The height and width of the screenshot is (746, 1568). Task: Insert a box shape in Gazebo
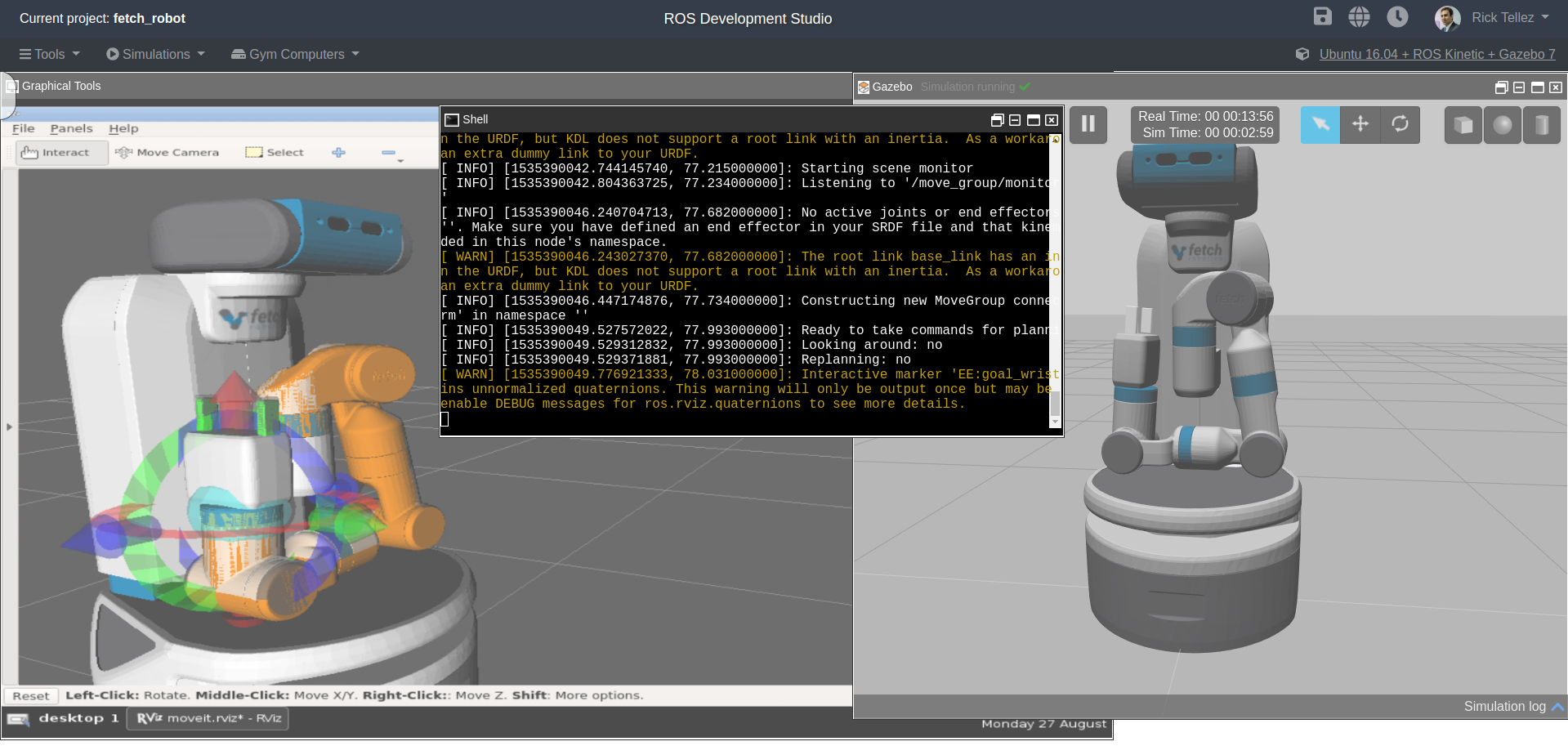(x=1463, y=125)
